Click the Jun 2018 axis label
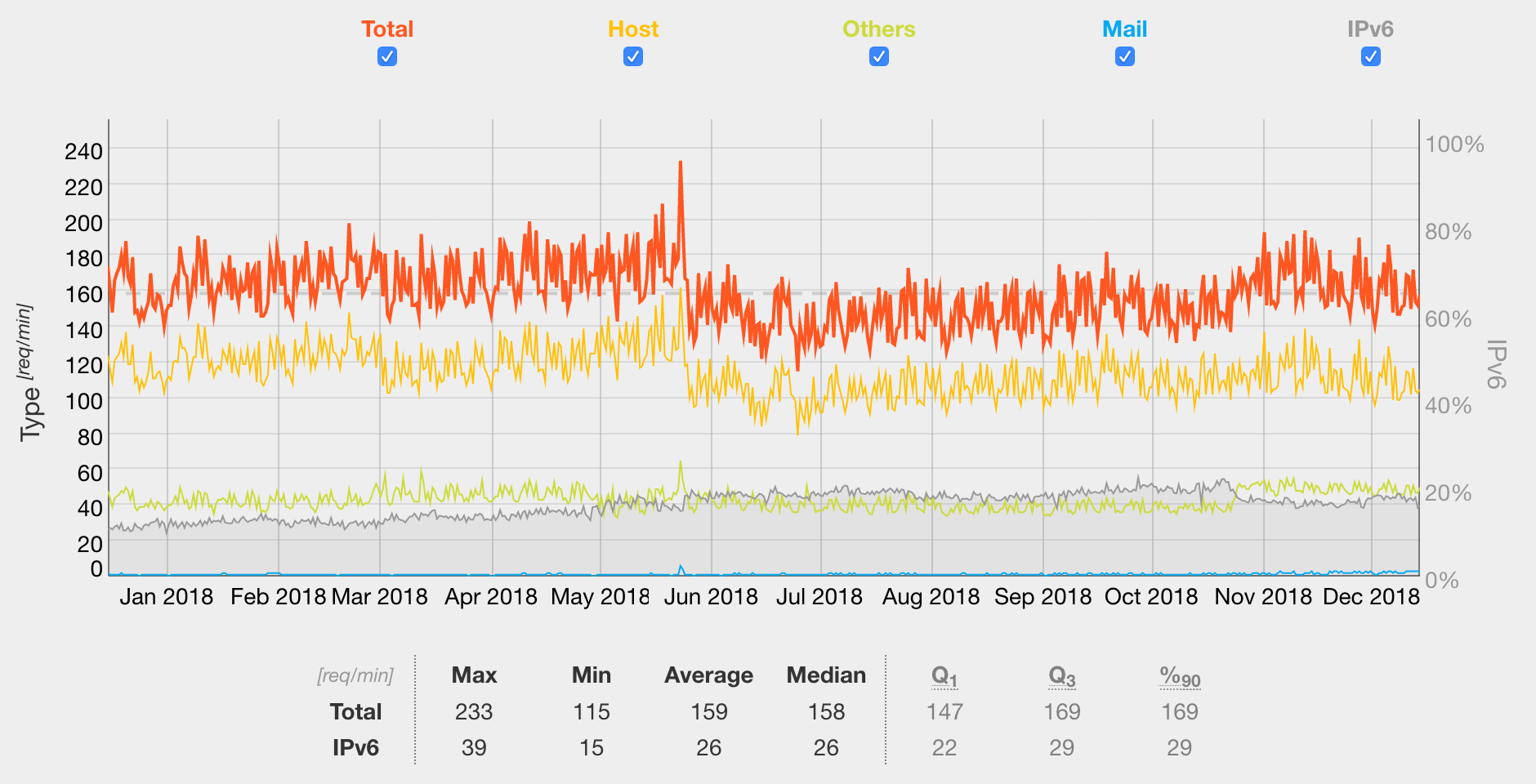Screen dimensions: 1536x784 point(711,597)
